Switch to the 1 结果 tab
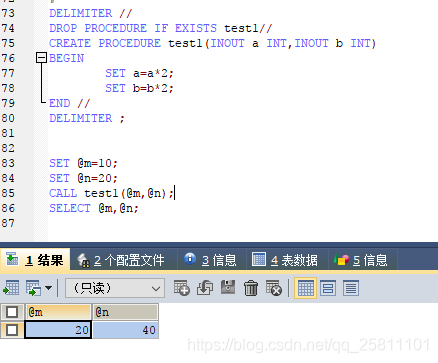 point(35,260)
